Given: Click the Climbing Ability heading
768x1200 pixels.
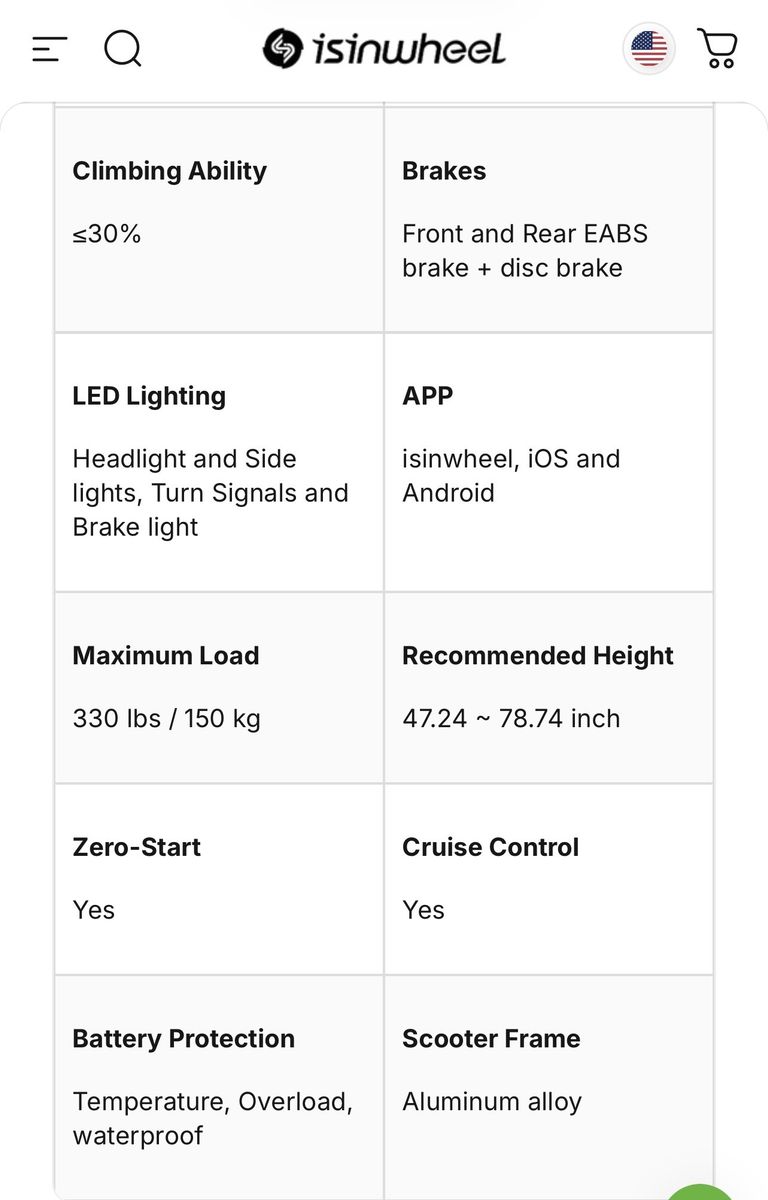Looking at the screenshot, I should tap(169, 171).
